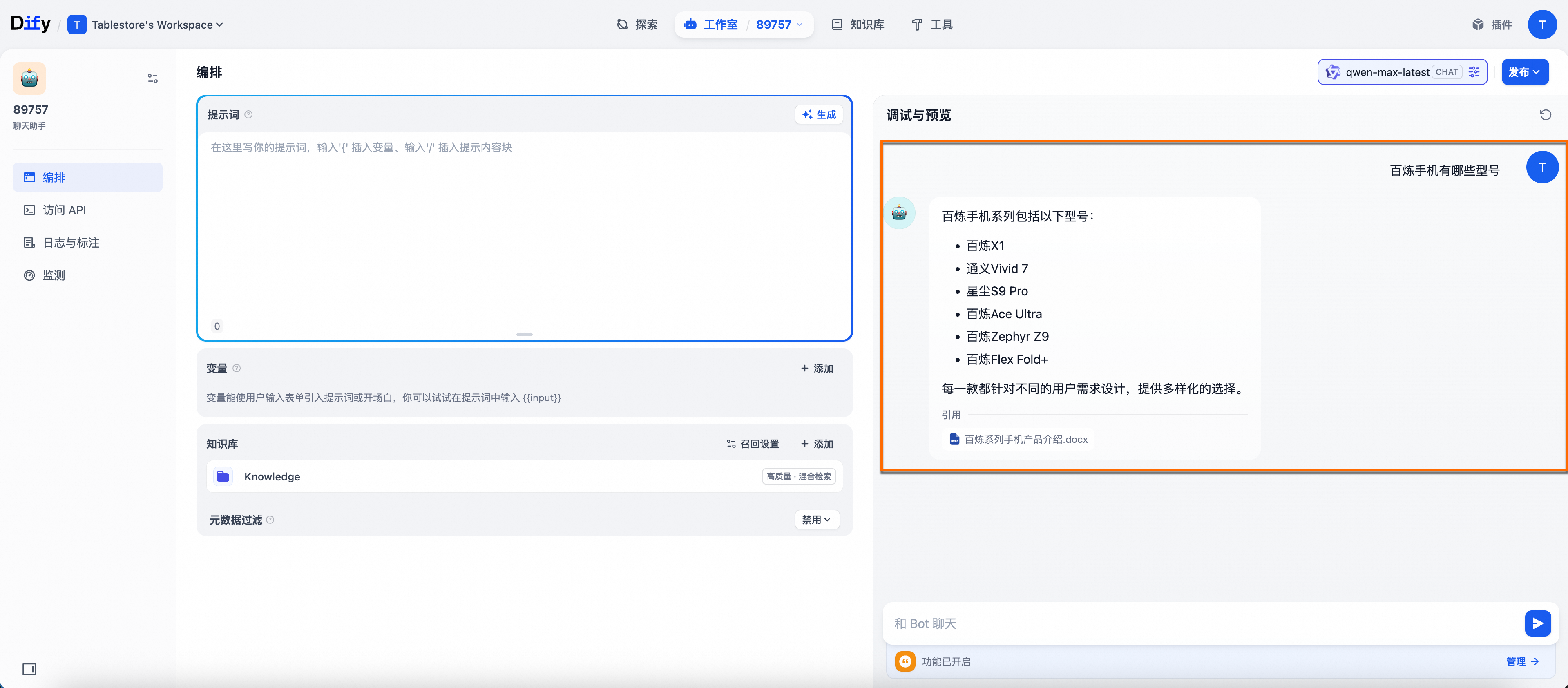Click the Knowledge folder icon

(223, 477)
